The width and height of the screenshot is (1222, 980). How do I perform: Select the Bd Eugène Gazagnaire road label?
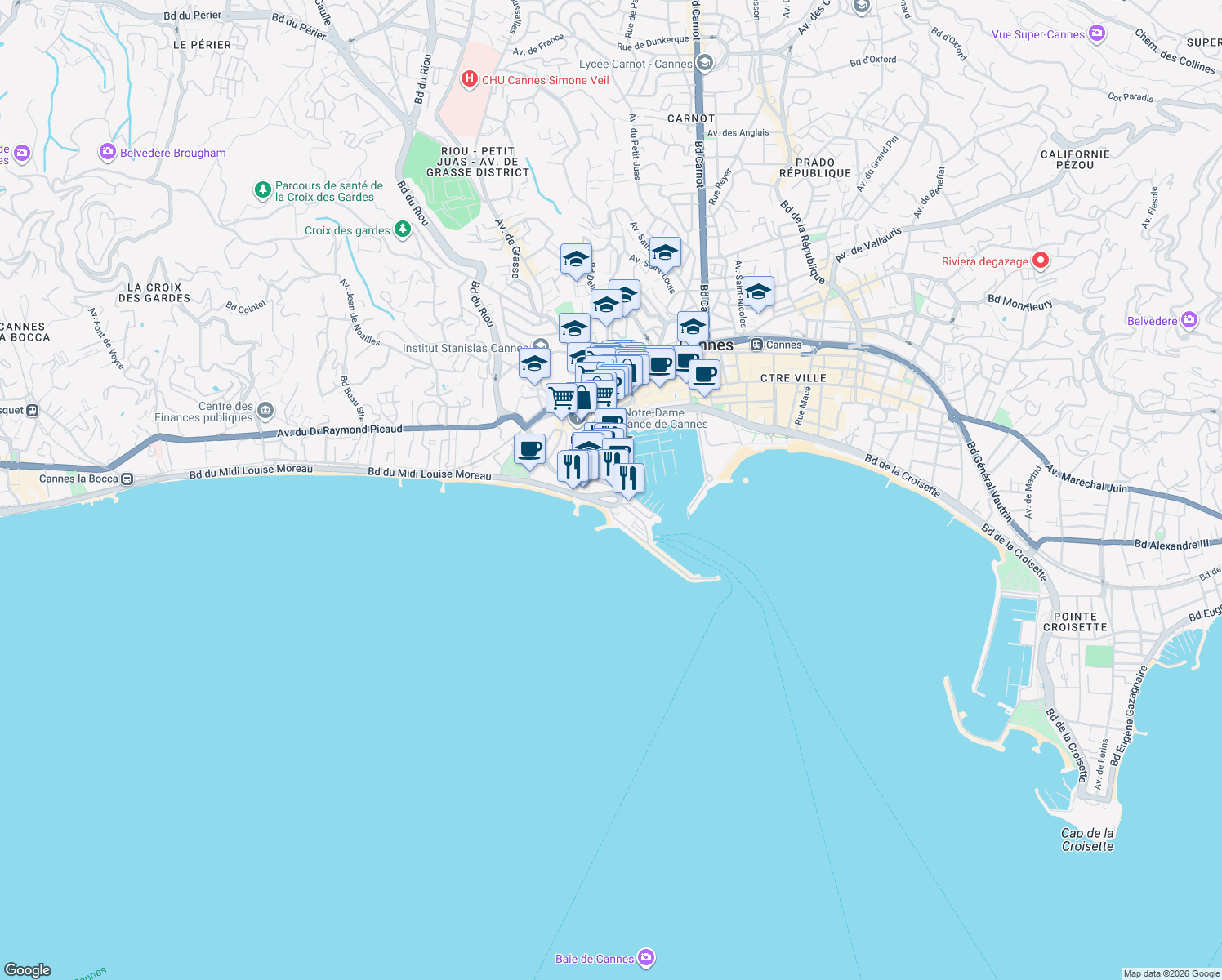1129,715
